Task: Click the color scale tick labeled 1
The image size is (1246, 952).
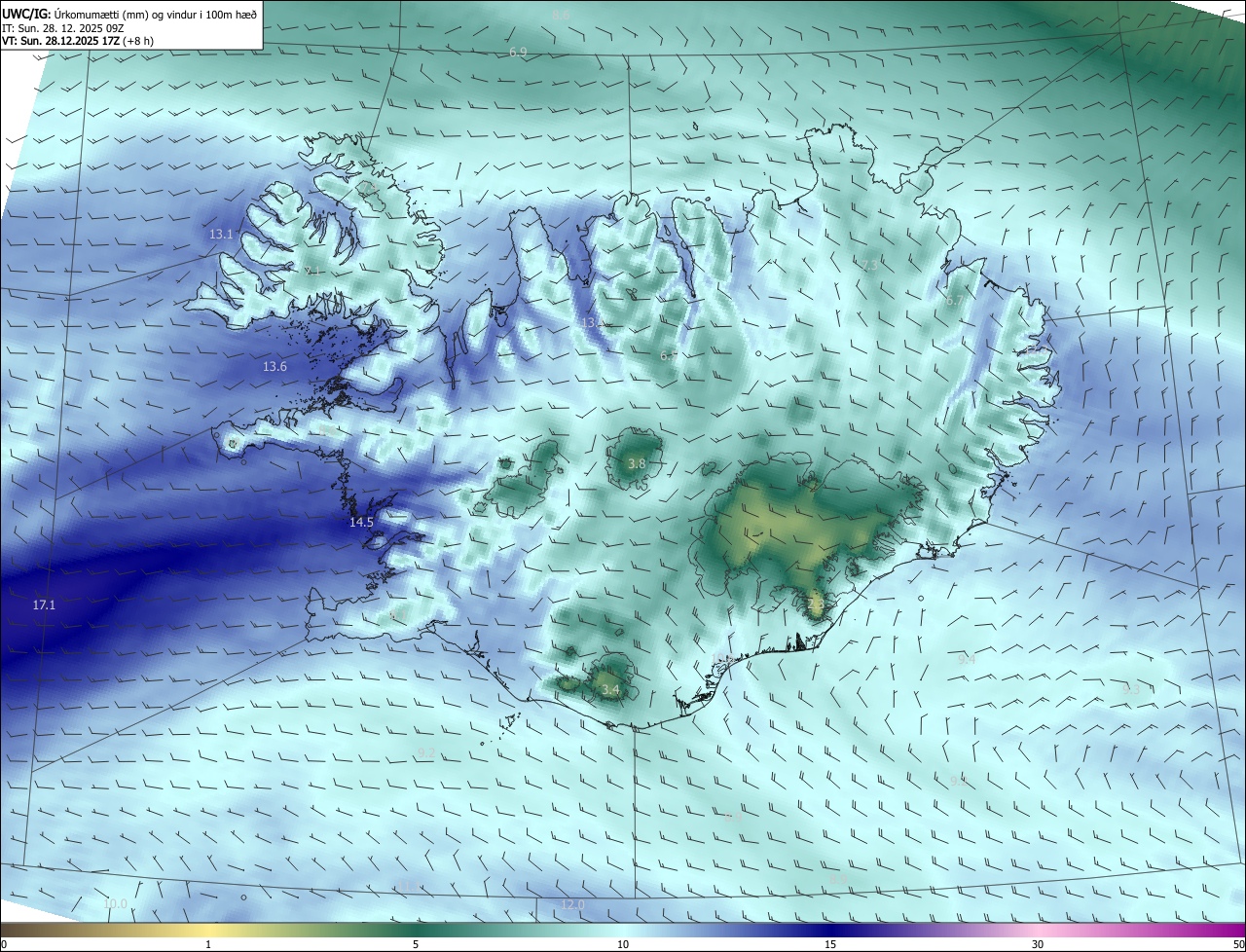Action: tap(208, 944)
